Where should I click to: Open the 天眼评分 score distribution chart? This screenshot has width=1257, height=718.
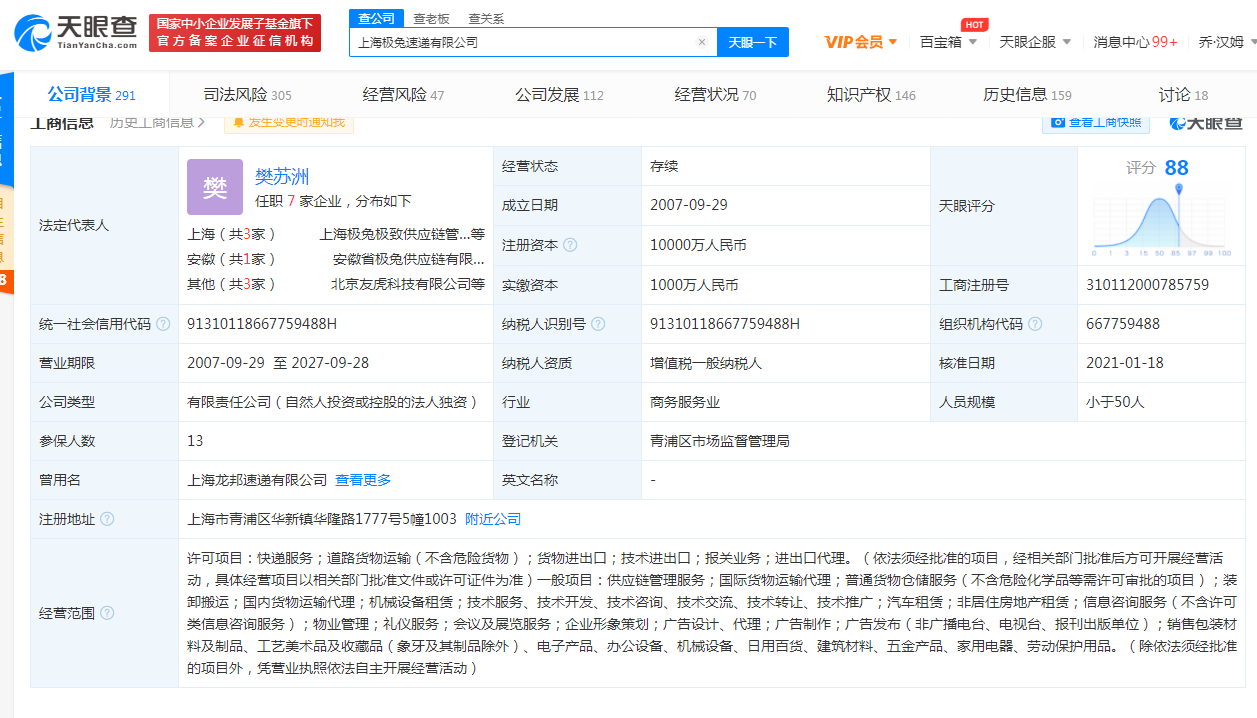[1160, 218]
